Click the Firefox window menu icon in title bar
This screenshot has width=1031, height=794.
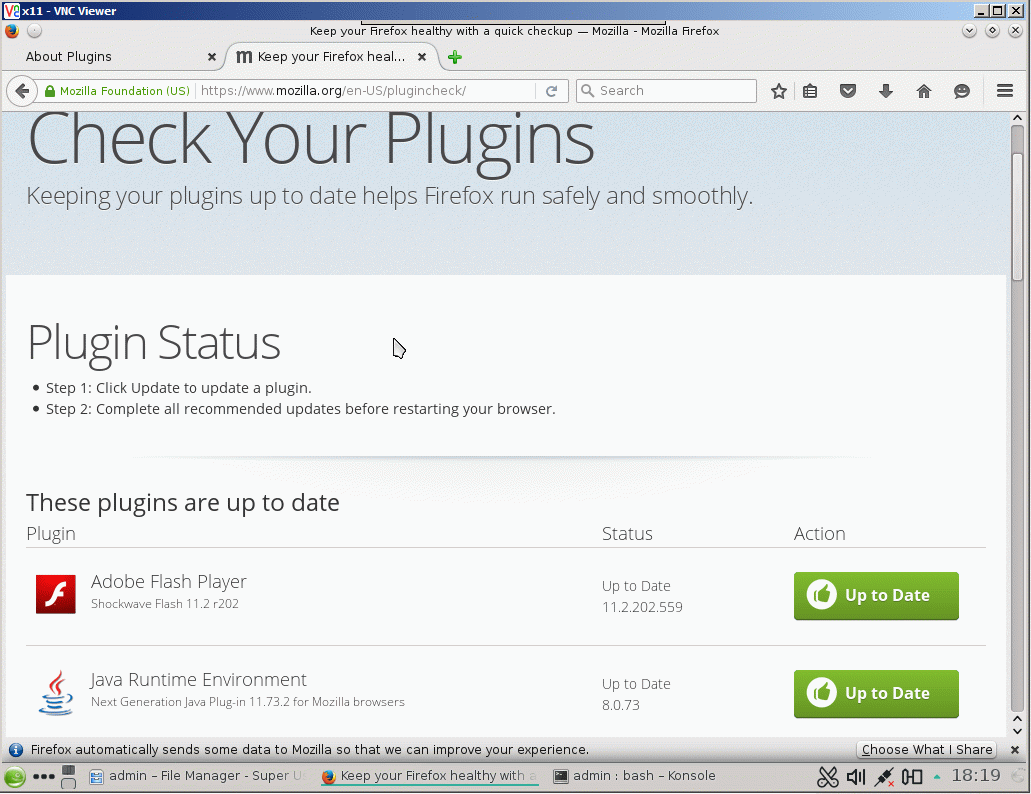(12, 31)
